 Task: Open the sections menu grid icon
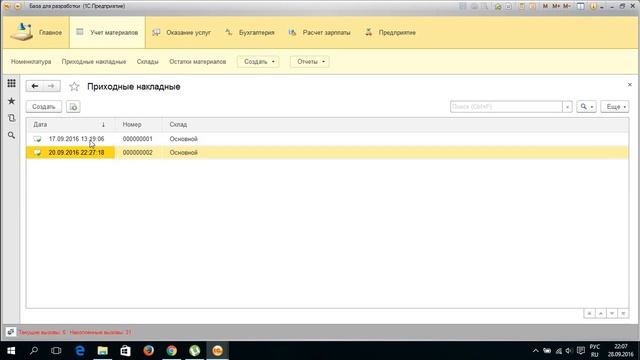coord(11,84)
